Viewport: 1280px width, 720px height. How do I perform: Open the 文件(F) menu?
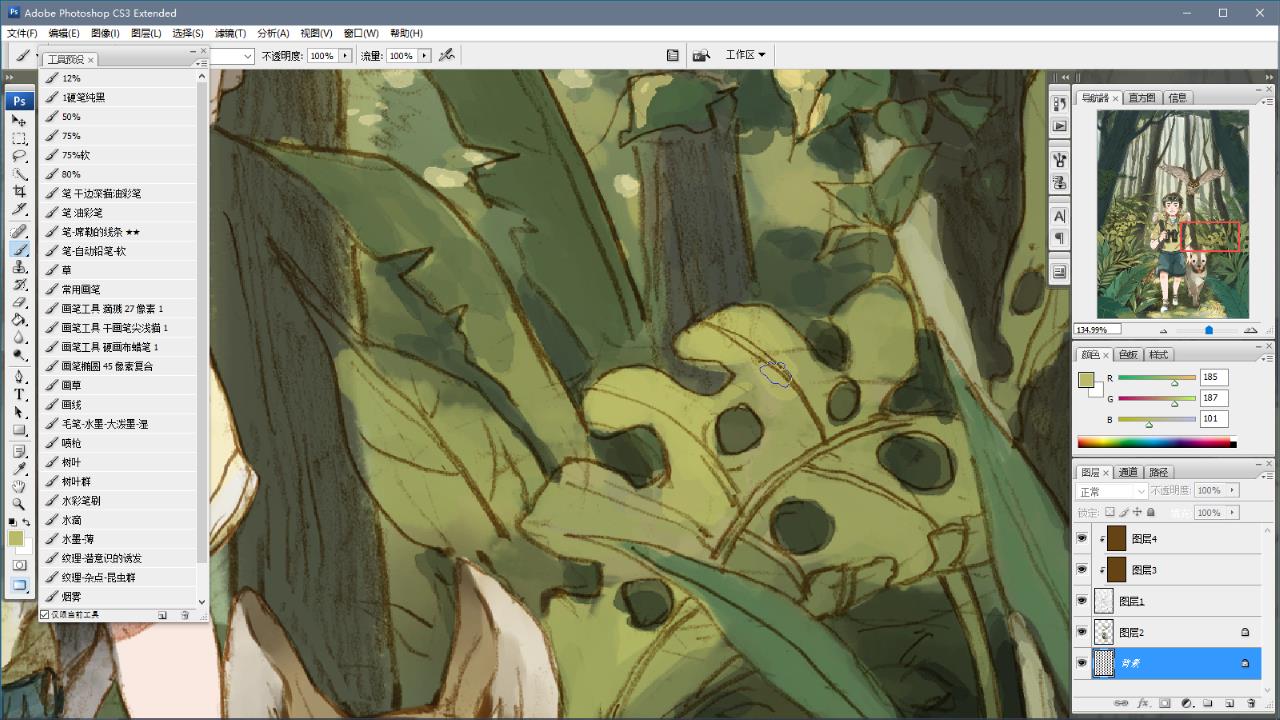(22, 33)
